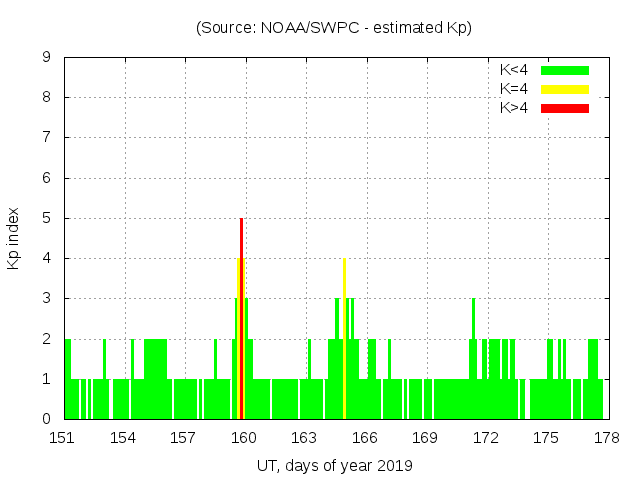Select the 'K>4' legend text
The image size is (640, 480).
click(x=514, y=108)
